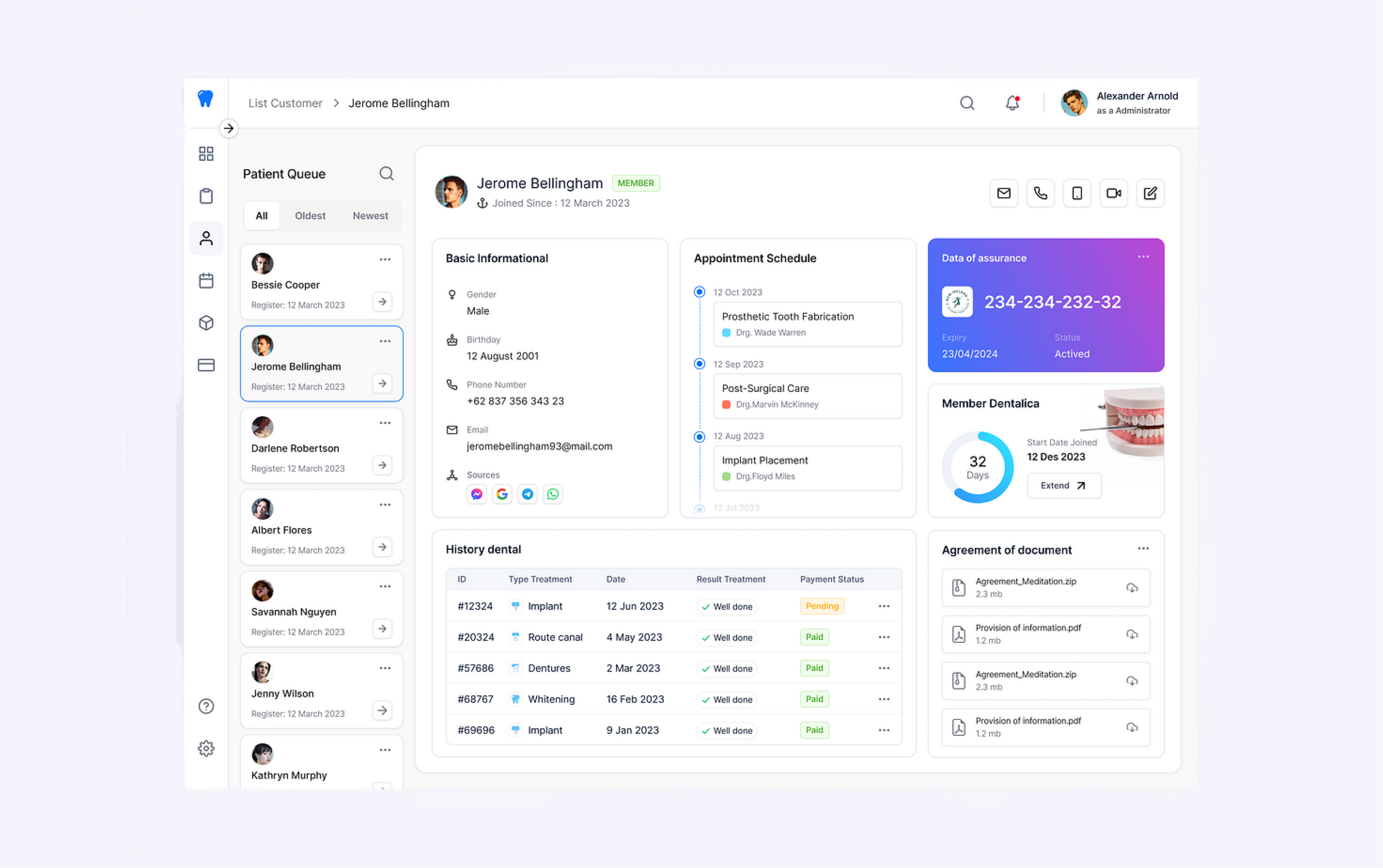Screen dimensions: 1383x868
Task: Click the top bar search icon
Action: click(967, 103)
